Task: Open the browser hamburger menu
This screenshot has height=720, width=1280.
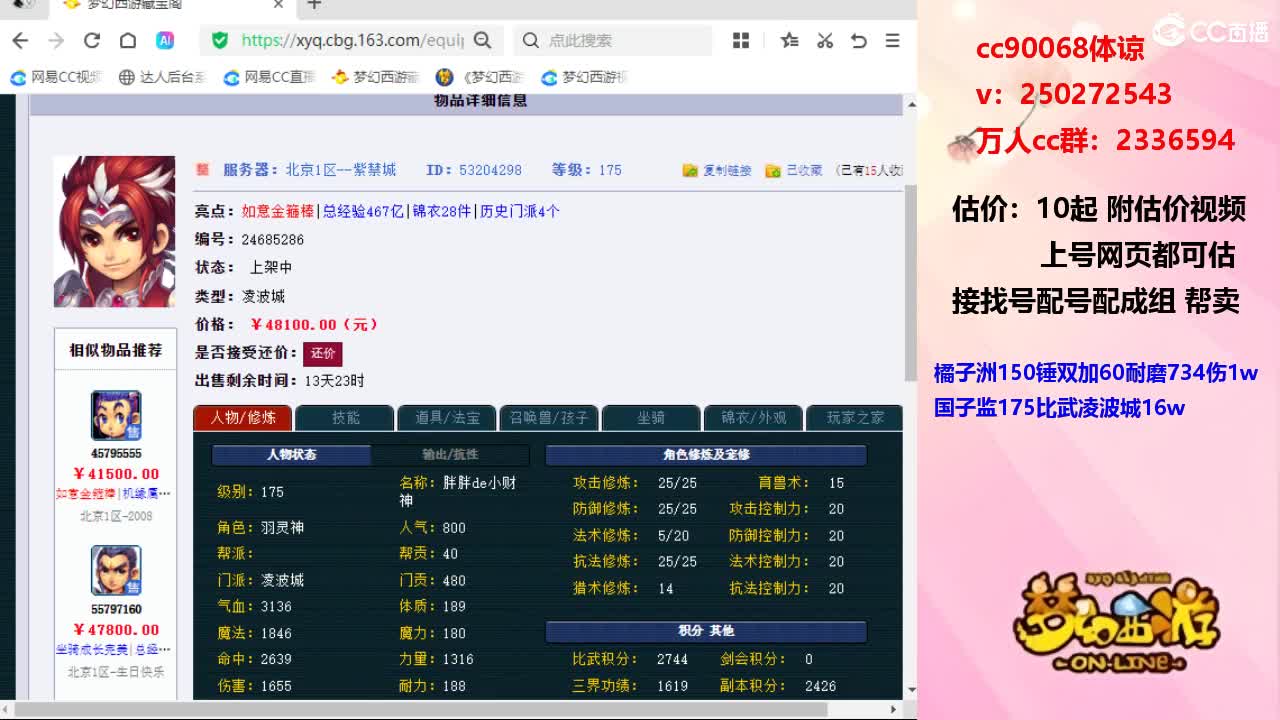Action: tap(893, 40)
